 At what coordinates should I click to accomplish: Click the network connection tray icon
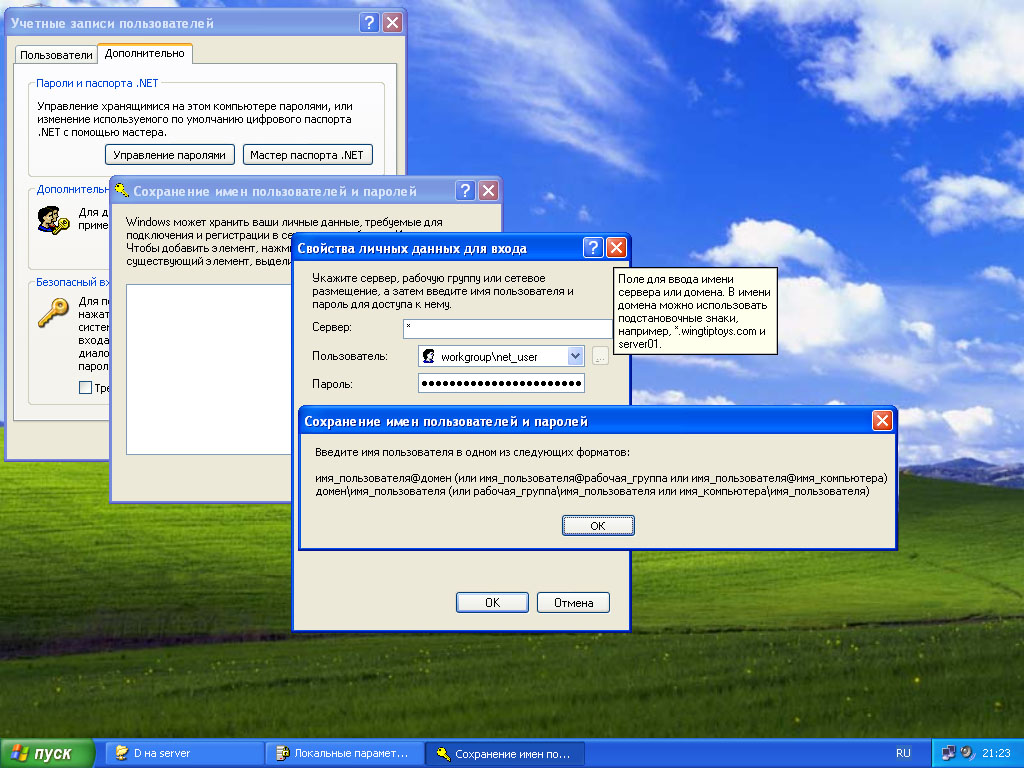coord(948,753)
